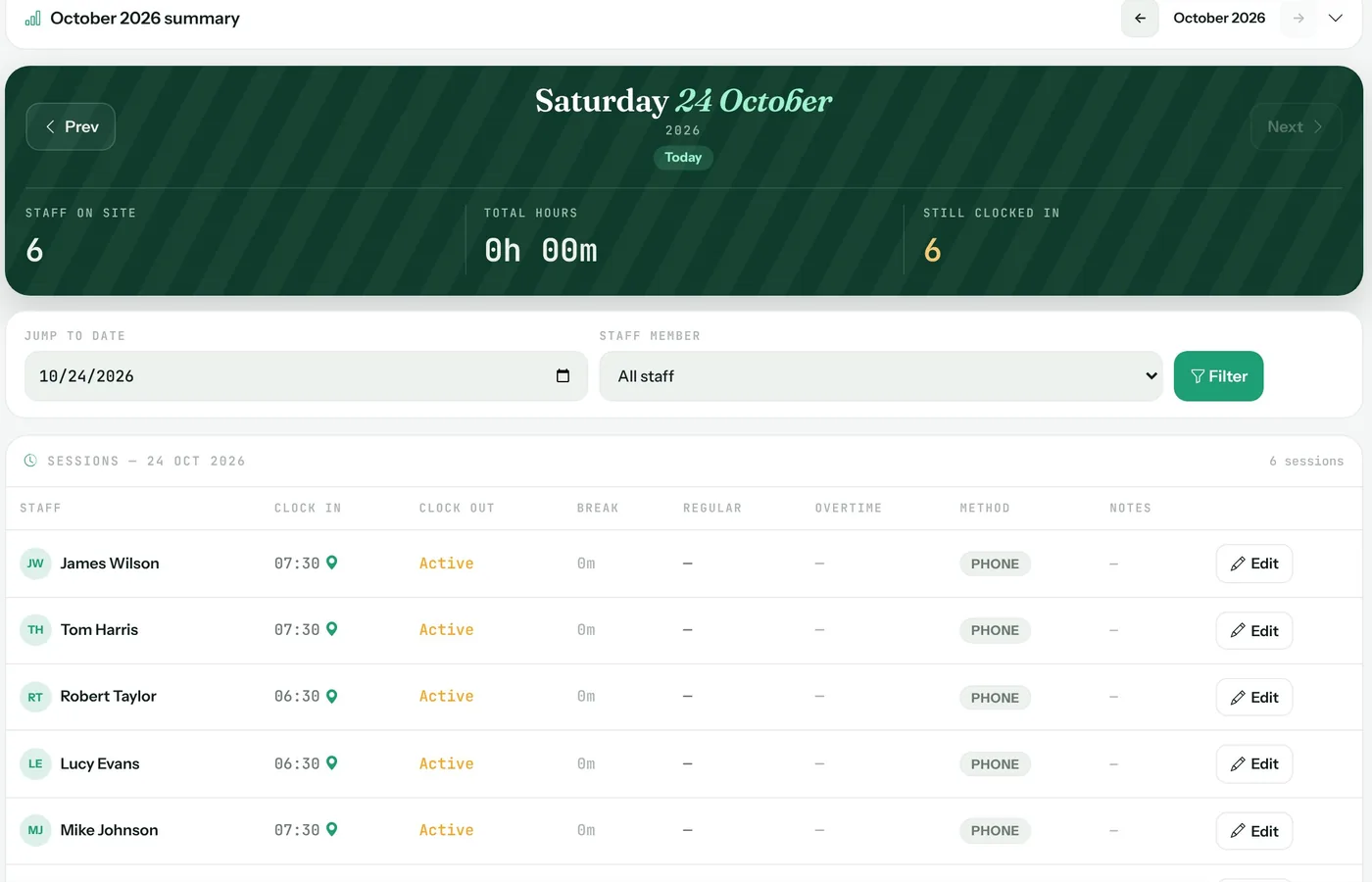1372x882 pixels.
Task: Click Tom Harris's clock-in location pin
Action: click(331, 629)
